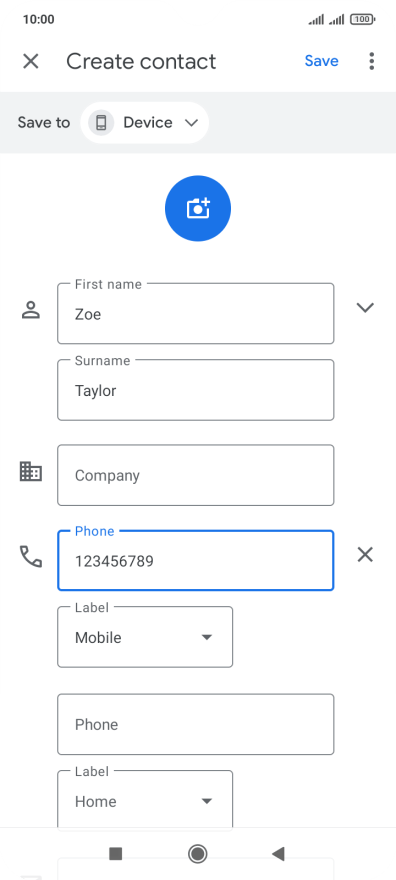This screenshot has height=880, width=396.
Task: Focus the First name field containing Zoe
Action: click(196, 314)
